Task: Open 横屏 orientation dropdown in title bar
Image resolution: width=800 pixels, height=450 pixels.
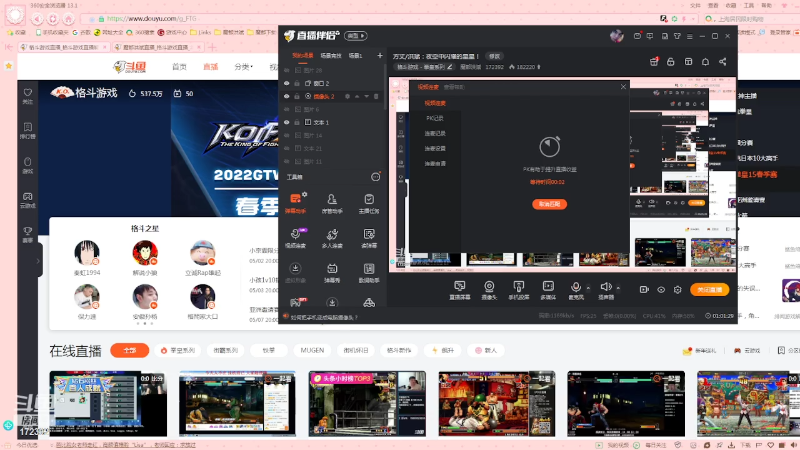Action: (356, 36)
